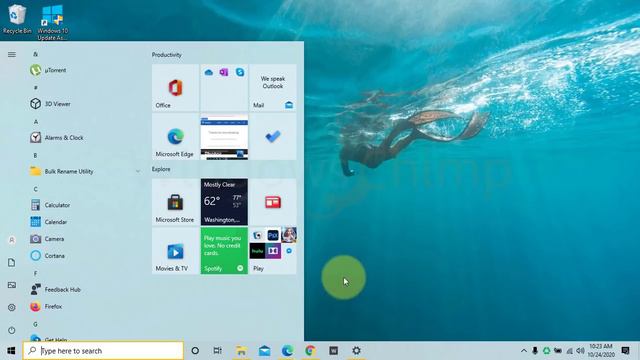Open Microsoft Store tile
This screenshot has height=360, width=640.
[176, 202]
